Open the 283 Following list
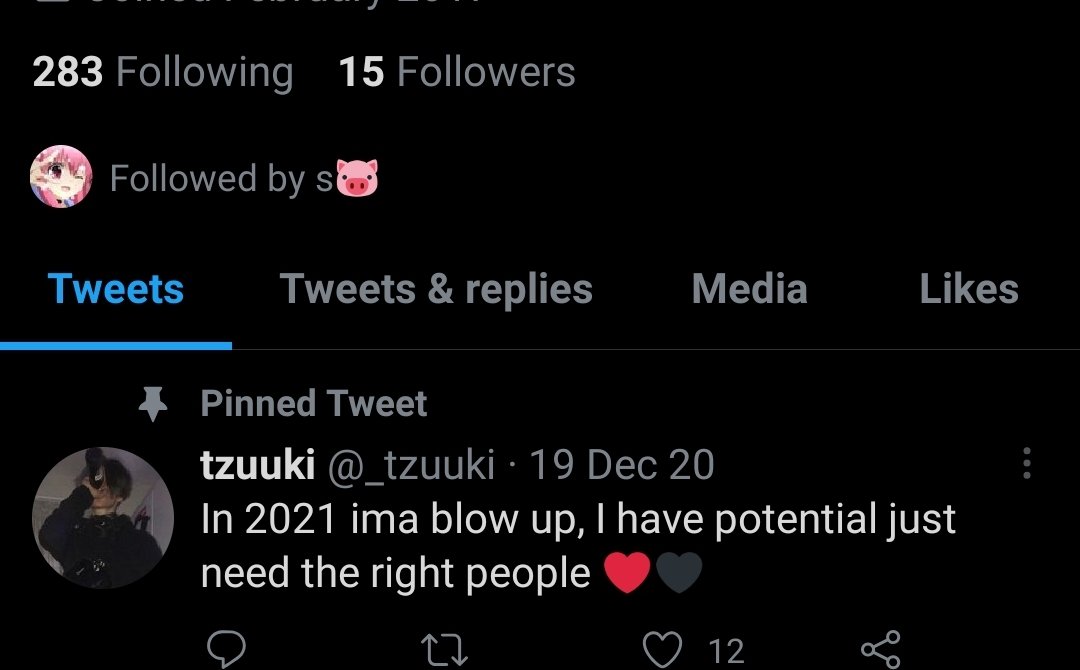Viewport: 1080px width, 670px height. (163, 73)
